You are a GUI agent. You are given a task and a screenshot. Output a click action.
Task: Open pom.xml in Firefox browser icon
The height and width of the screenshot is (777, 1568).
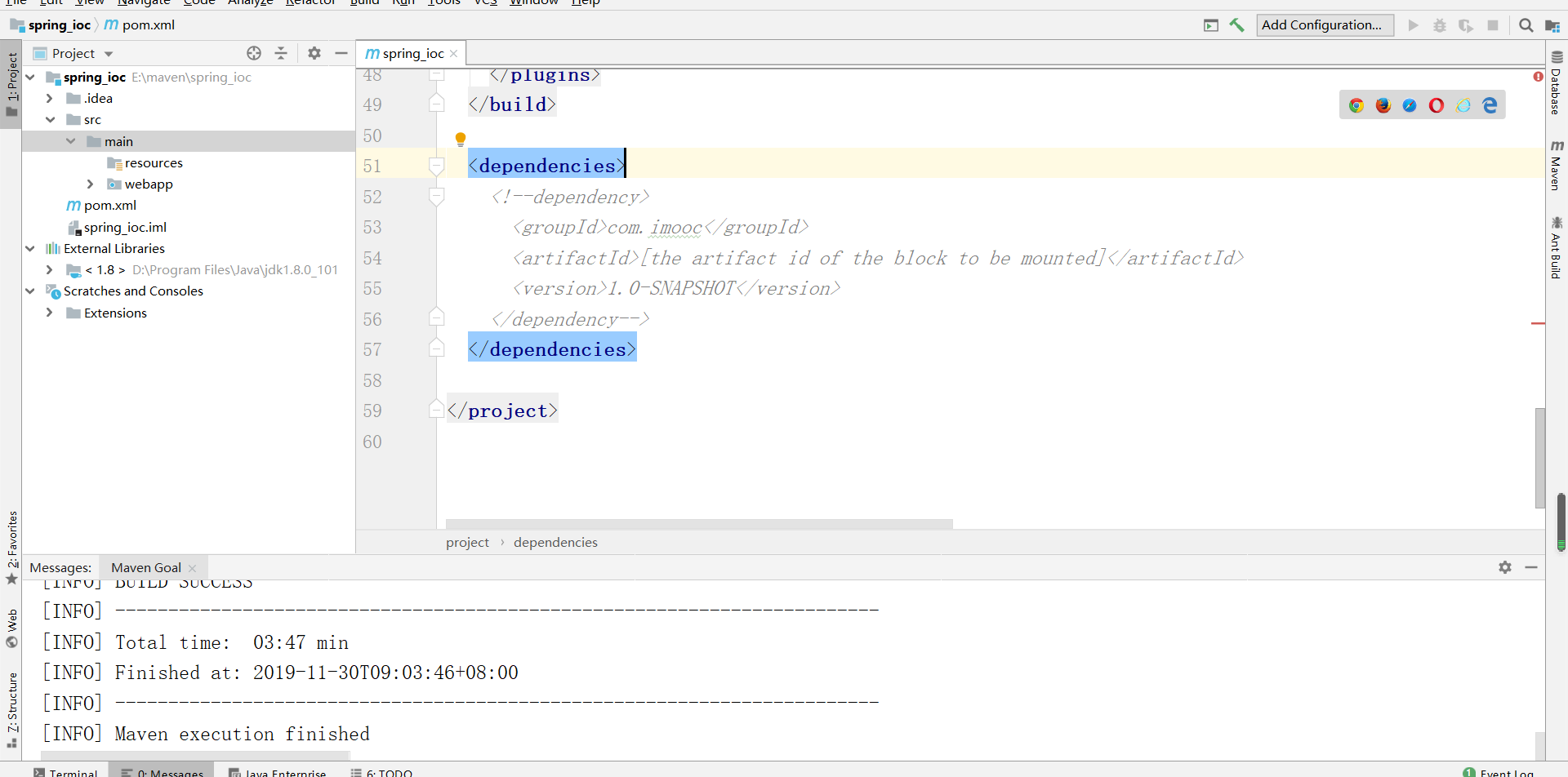pos(1383,105)
